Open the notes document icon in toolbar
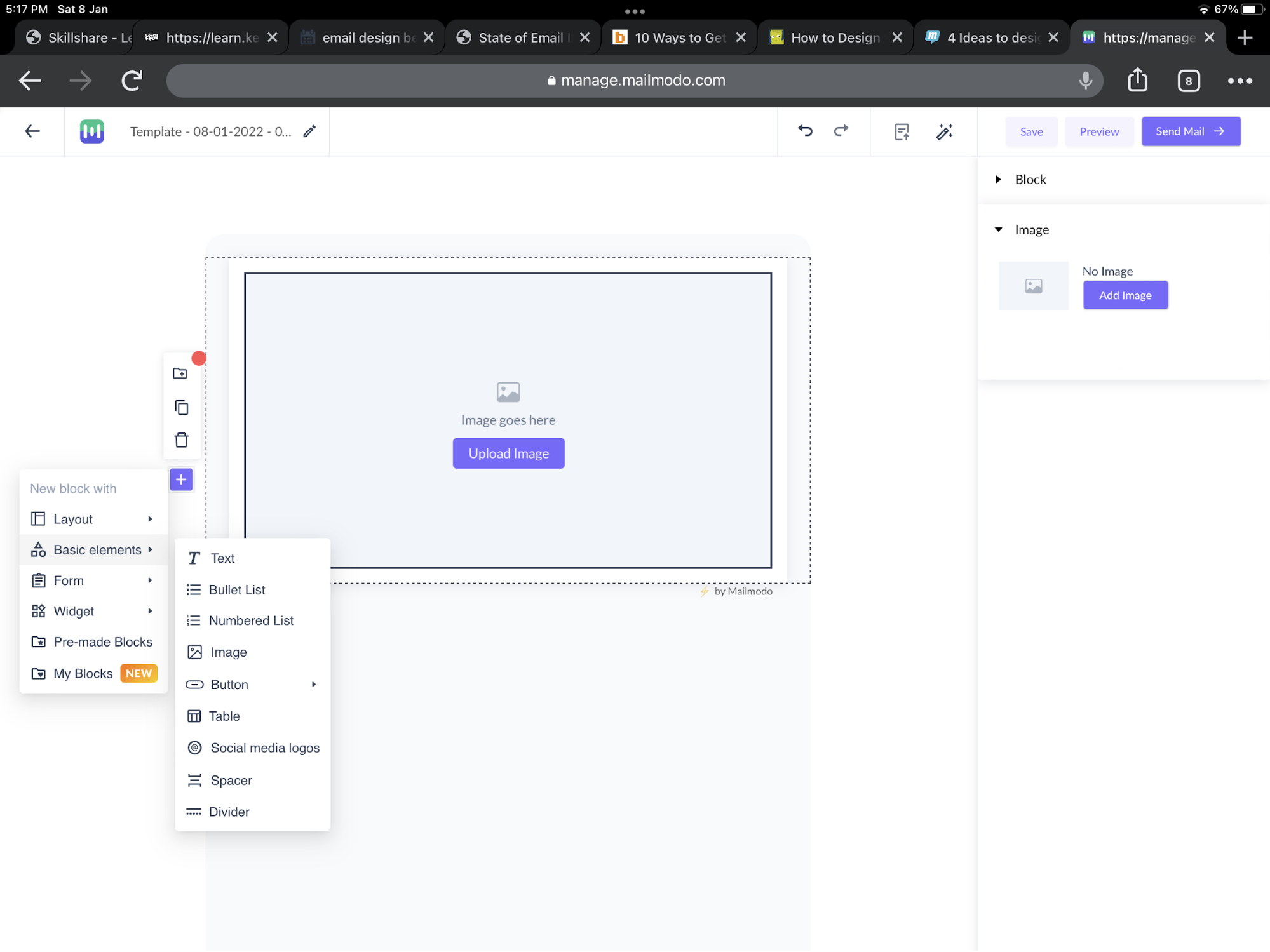The image size is (1270, 952). coord(902,132)
